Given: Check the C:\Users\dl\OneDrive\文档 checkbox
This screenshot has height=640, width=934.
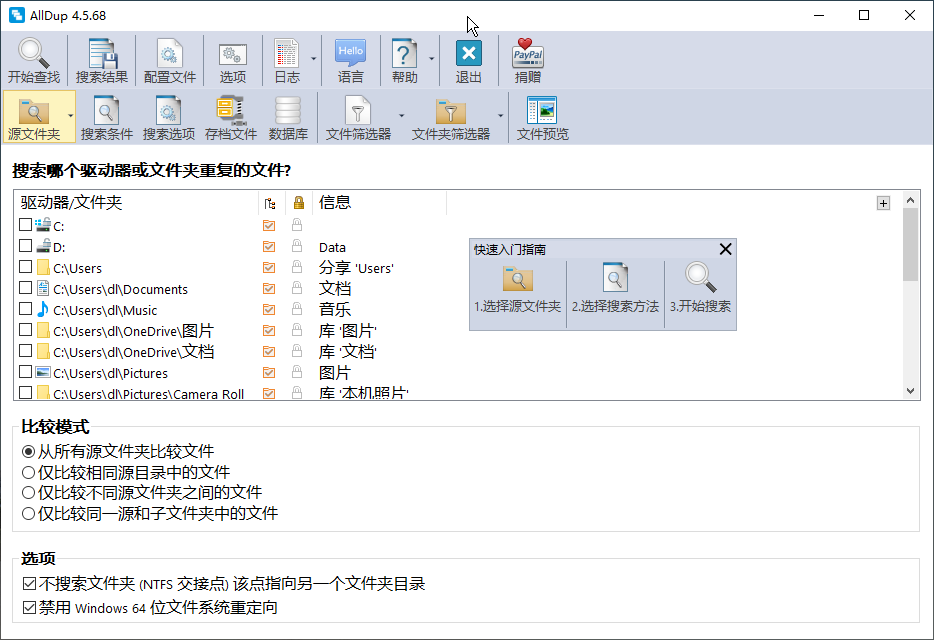Looking at the screenshot, I should point(25,350).
